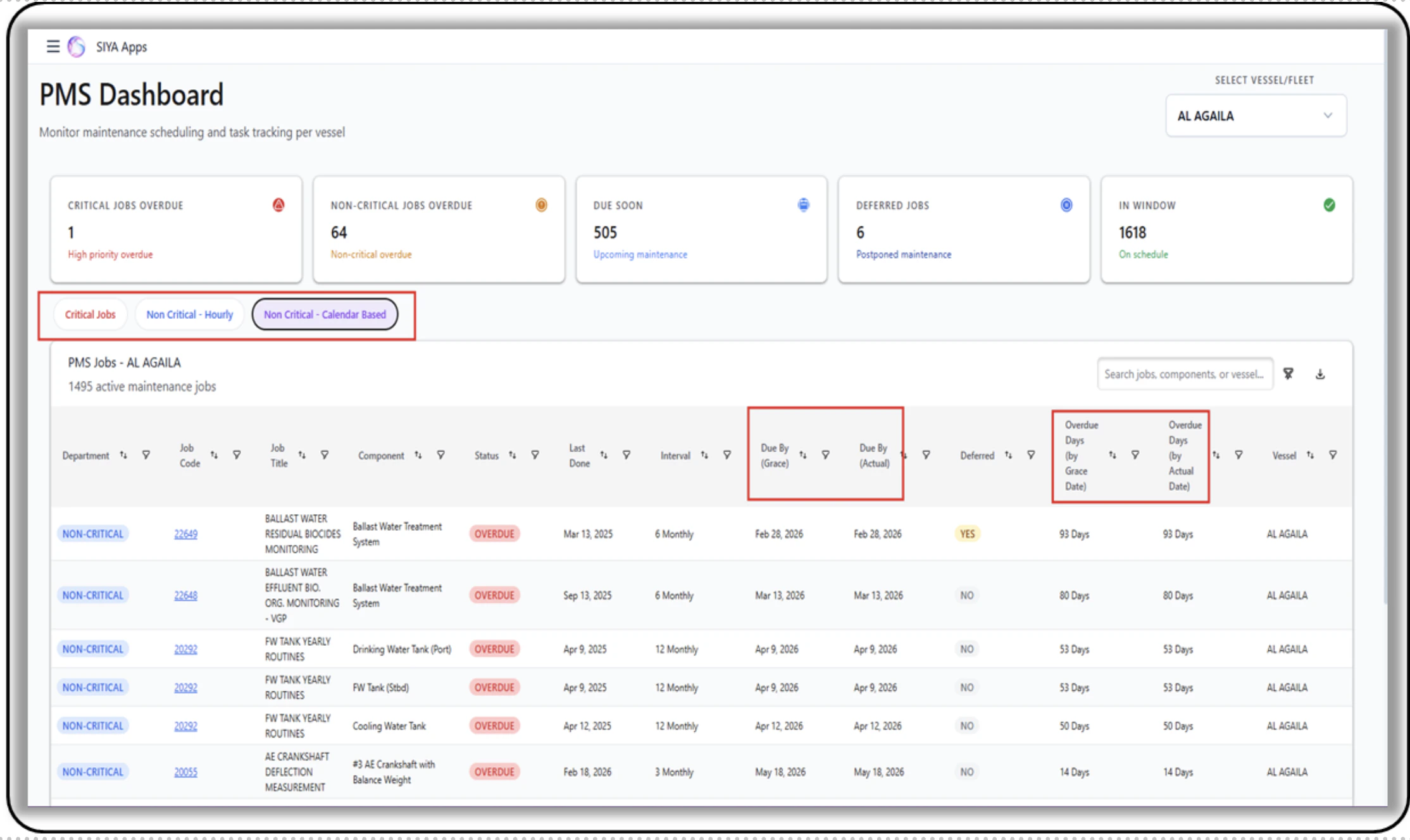The height and width of the screenshot is (840, 1410).
Task: Sort by Department column
Action: pos(123,455)
